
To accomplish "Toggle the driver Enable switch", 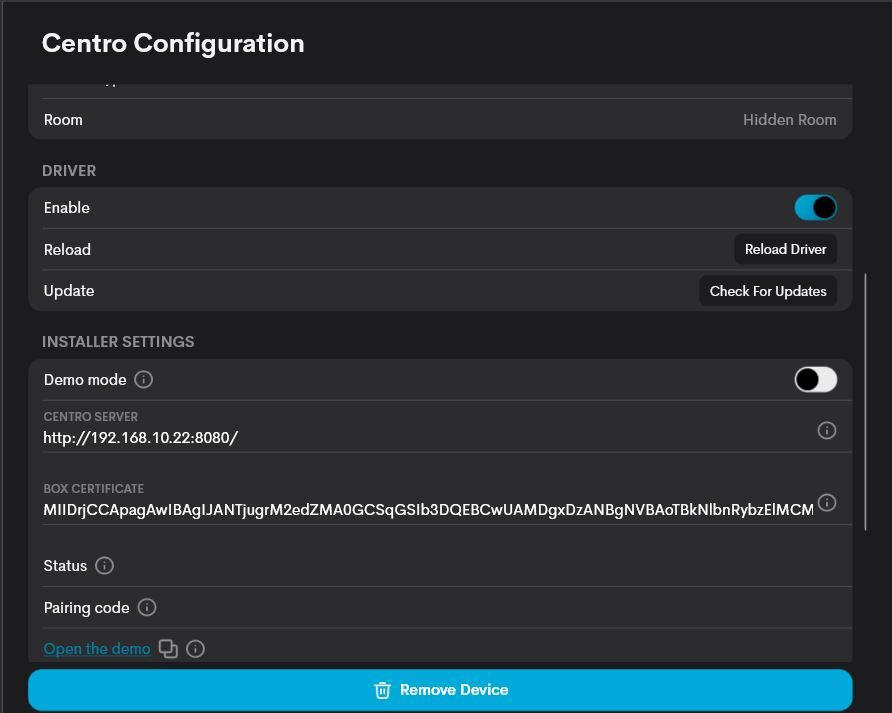I will (x=815, y=208).
